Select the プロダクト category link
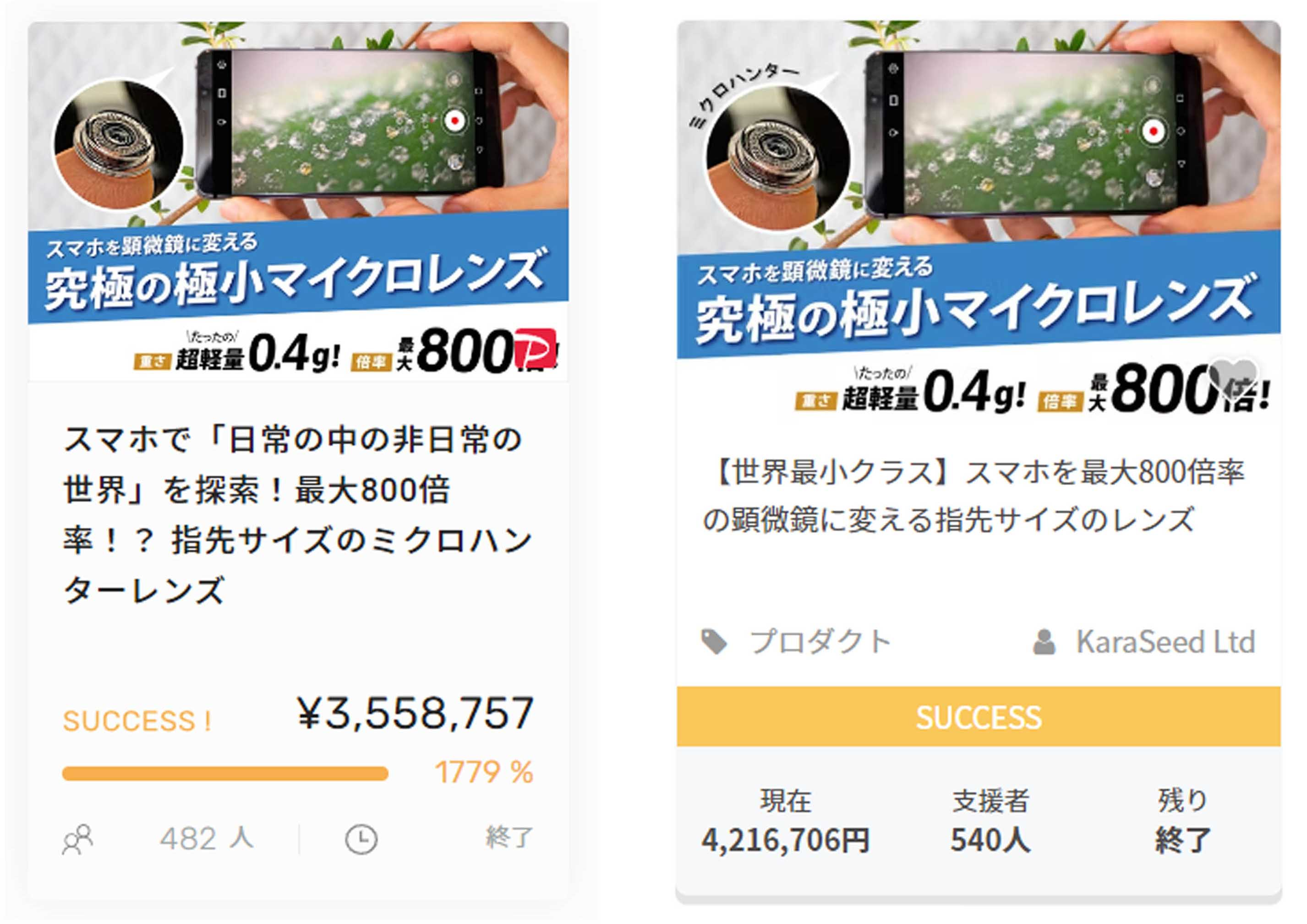The image size is (1307, 924). click(820, 642)
